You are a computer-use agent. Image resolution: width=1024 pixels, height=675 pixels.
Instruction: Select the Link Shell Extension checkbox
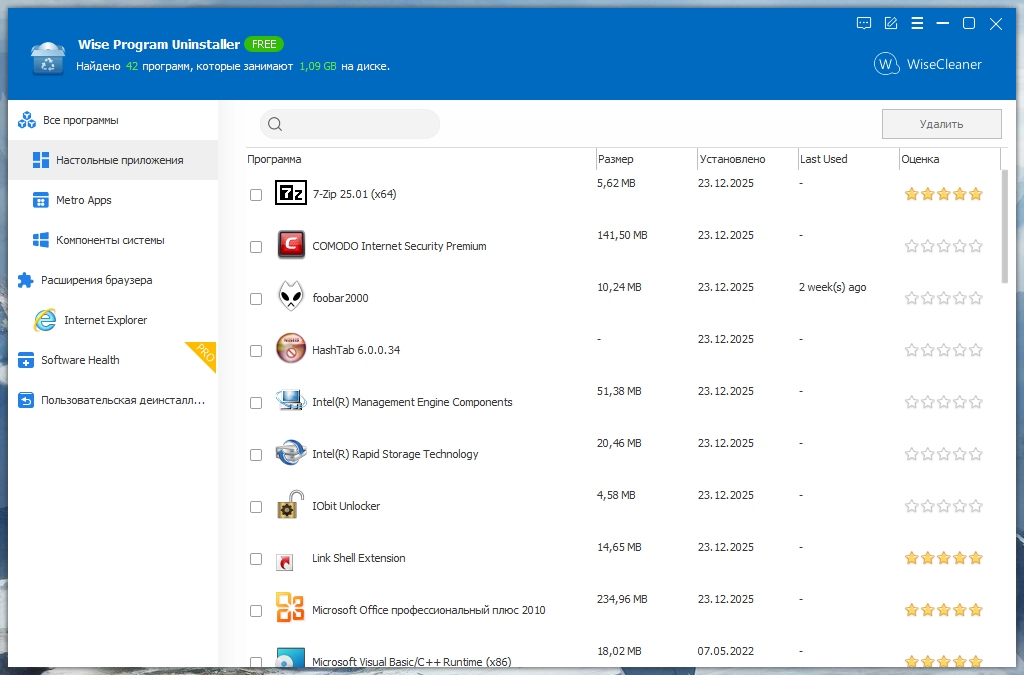coord(256,559)
